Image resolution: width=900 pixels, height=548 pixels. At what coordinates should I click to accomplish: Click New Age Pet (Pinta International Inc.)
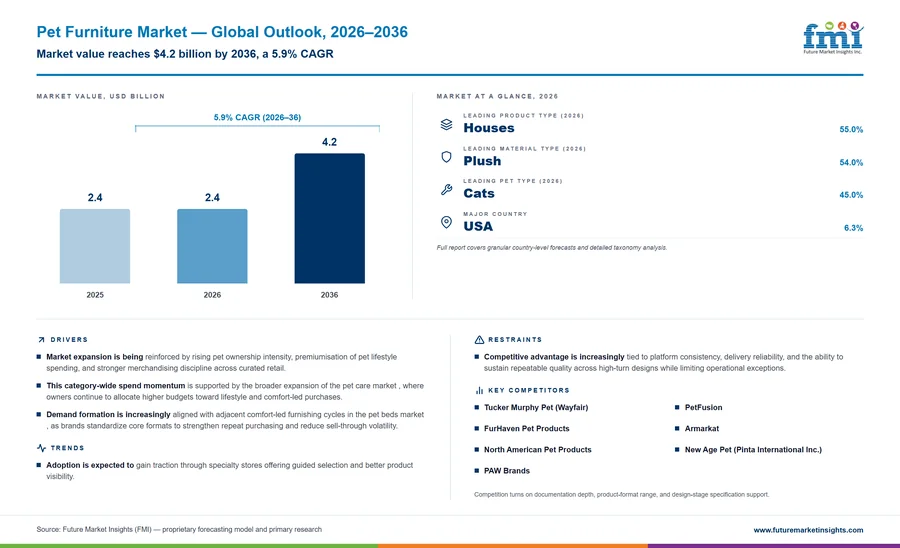(753, 450)
